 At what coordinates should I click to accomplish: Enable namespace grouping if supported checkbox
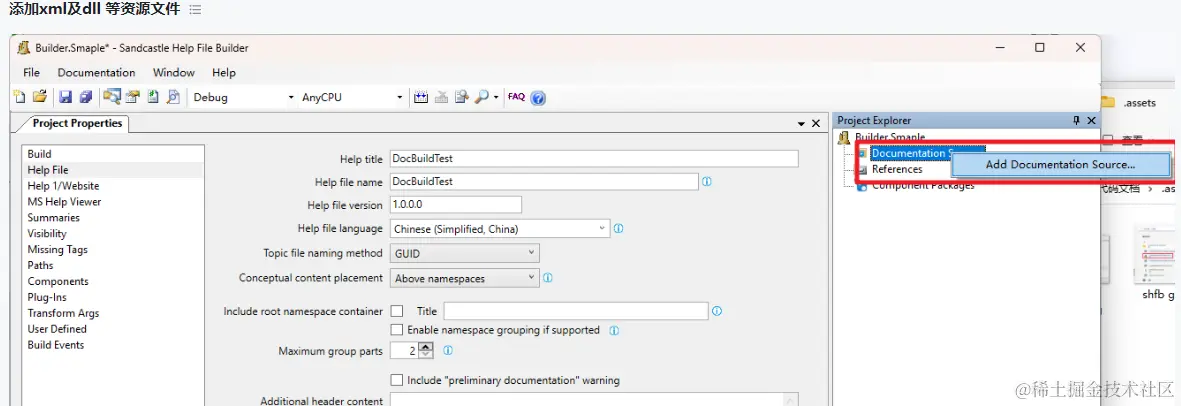tap(397, 330)
